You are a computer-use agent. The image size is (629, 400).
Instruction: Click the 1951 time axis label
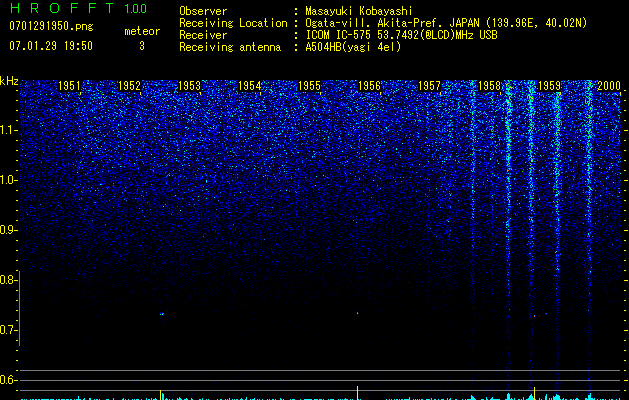(69, 86)
